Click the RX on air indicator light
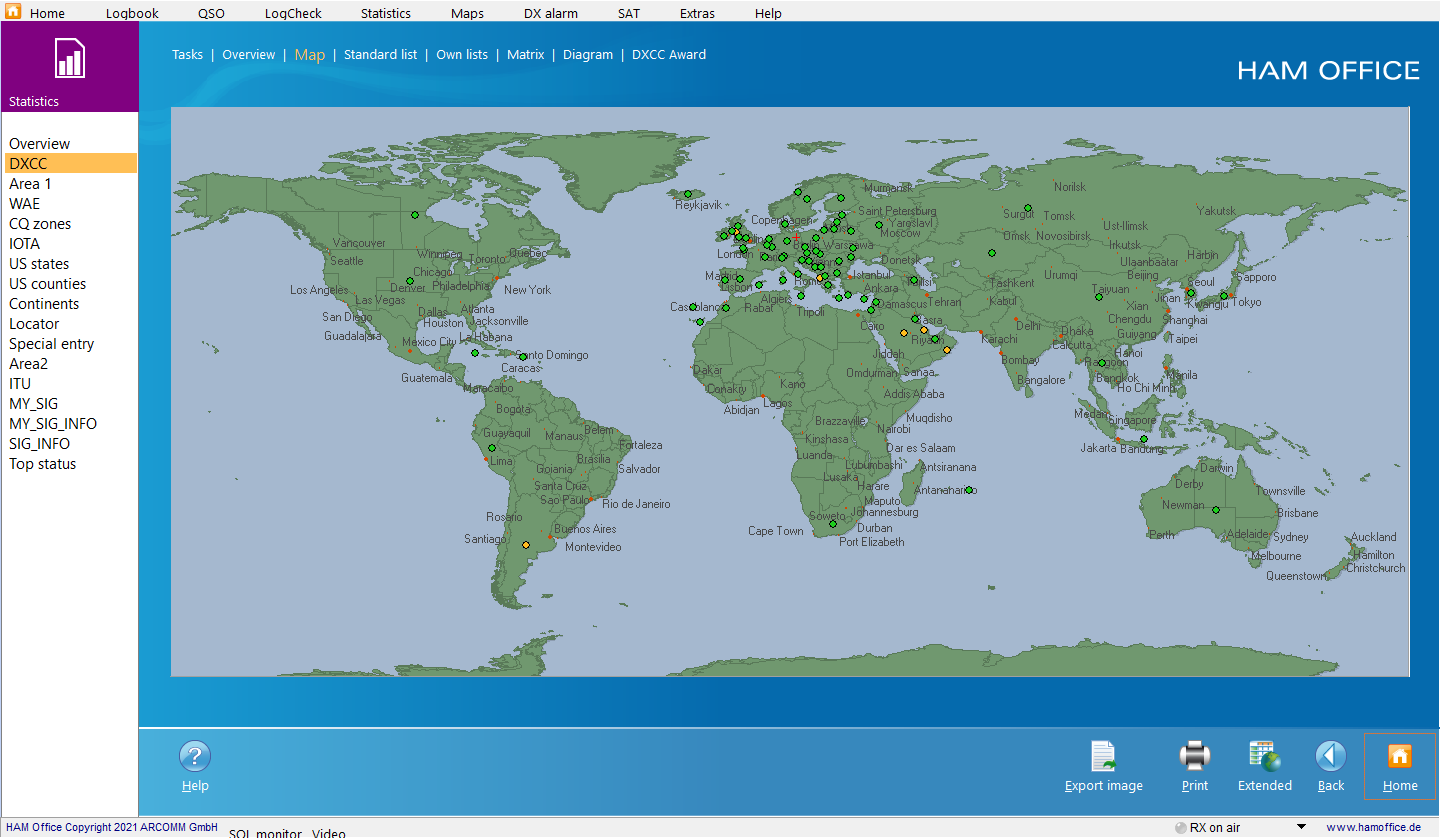 (x=1181, y=828)
